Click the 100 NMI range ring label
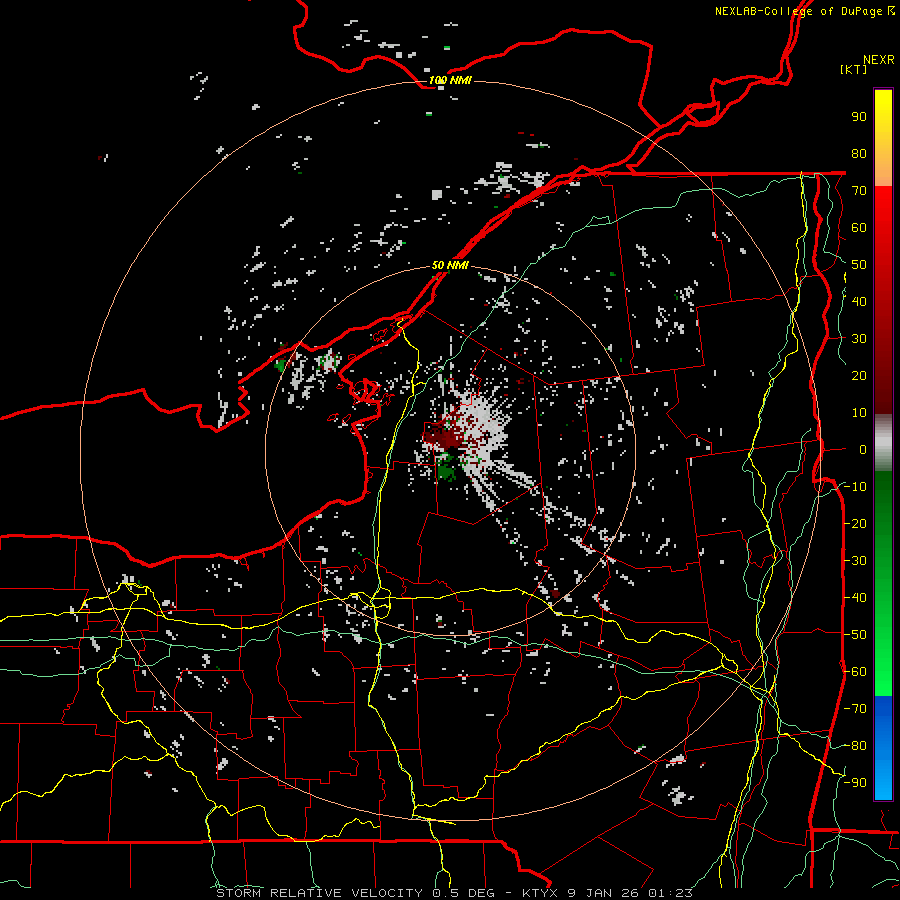The image size is (900, 900). [x=450, y=80]
